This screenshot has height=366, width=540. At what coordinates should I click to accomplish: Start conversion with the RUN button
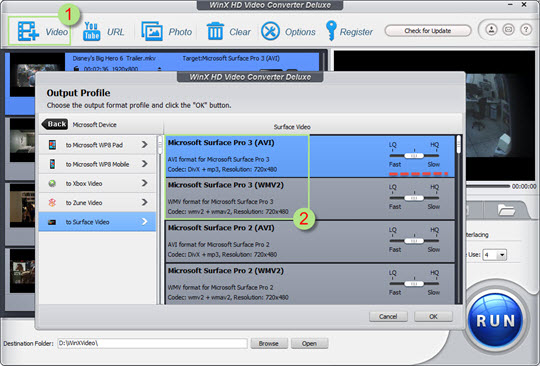496,321
